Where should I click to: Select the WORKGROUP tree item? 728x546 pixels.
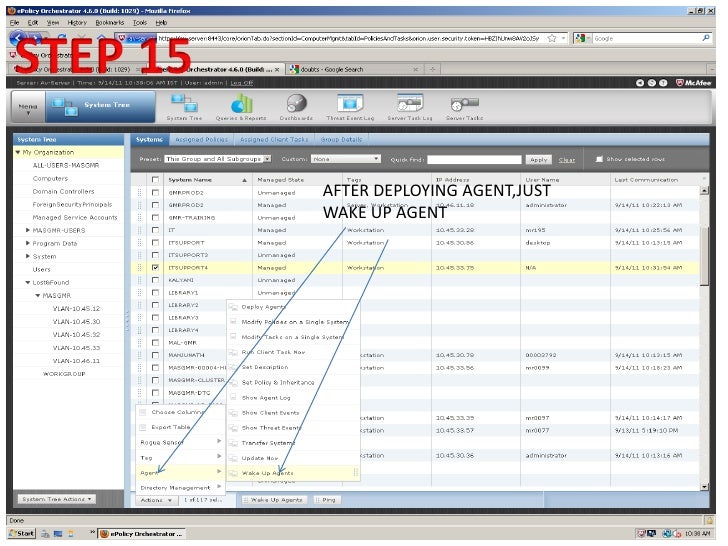(x=64, y=374)
